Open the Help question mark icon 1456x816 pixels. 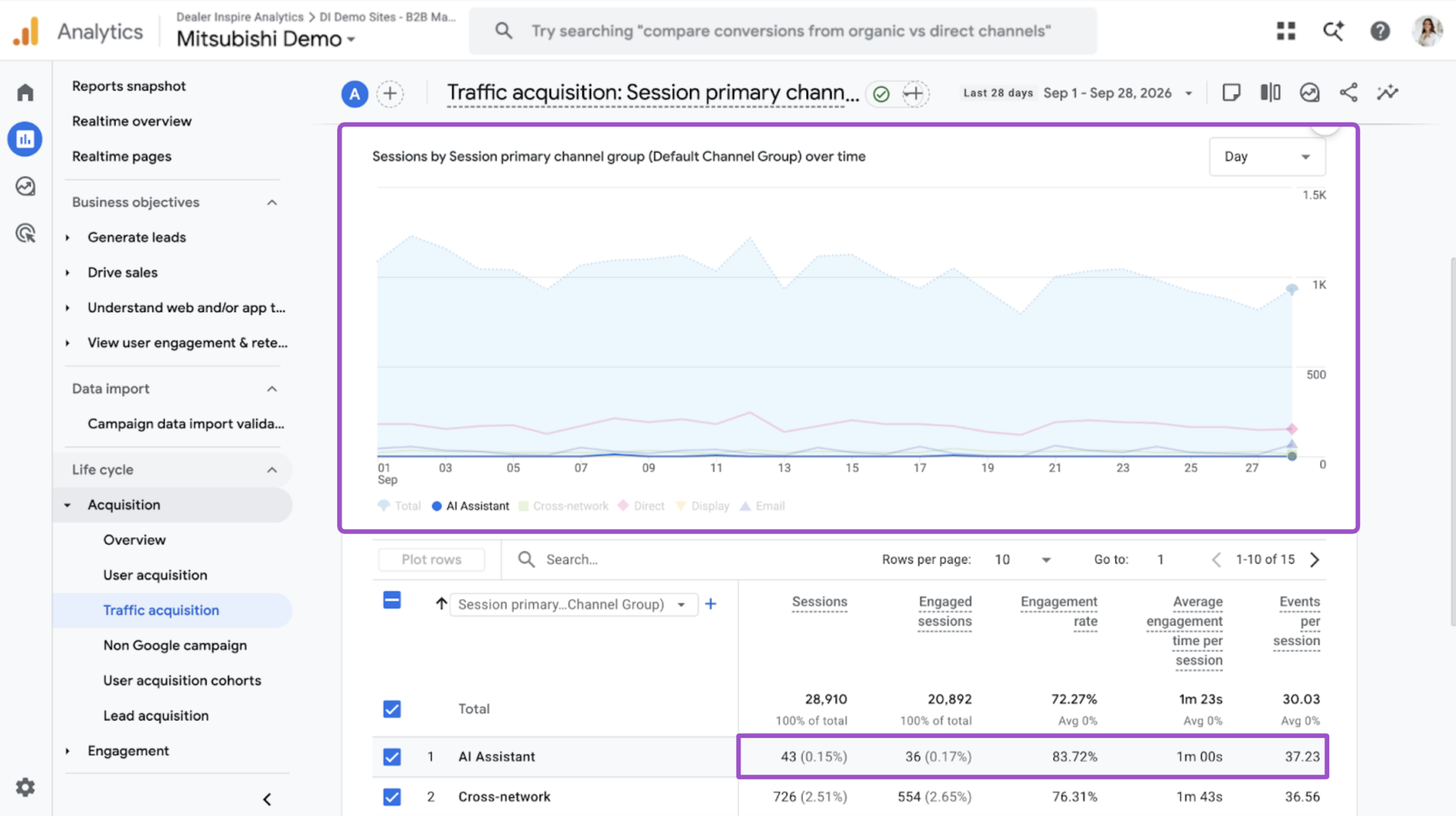click(x=1380, y=31)
